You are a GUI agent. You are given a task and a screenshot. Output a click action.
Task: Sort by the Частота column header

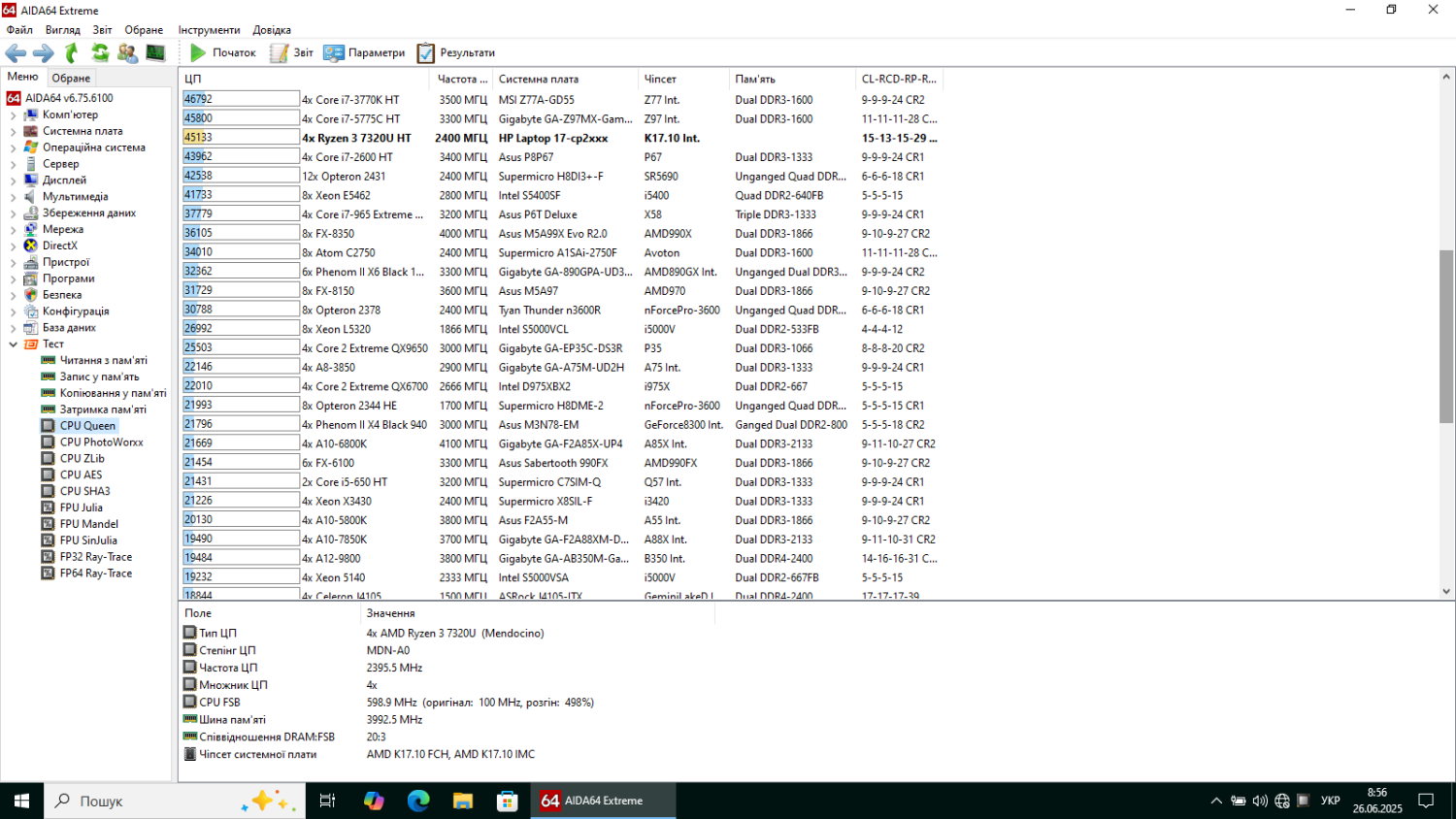(457, 79)
